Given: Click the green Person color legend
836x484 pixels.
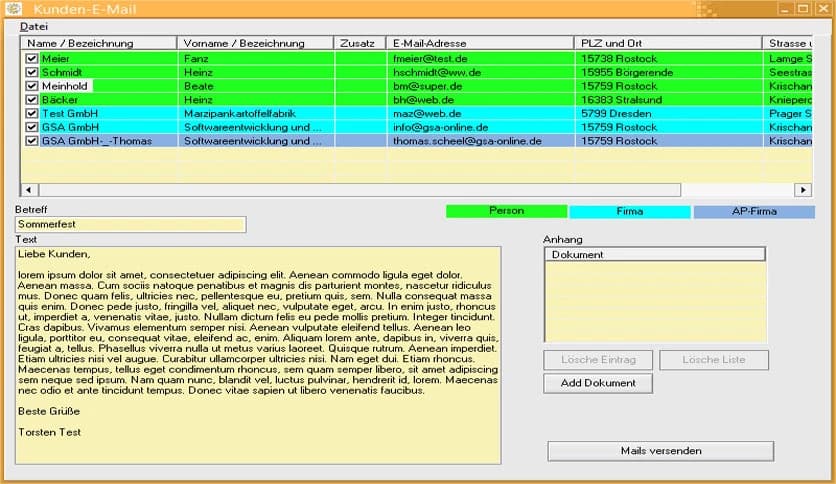Looking at the screenshot, I should pyautogui.click(x=506, y=211).
